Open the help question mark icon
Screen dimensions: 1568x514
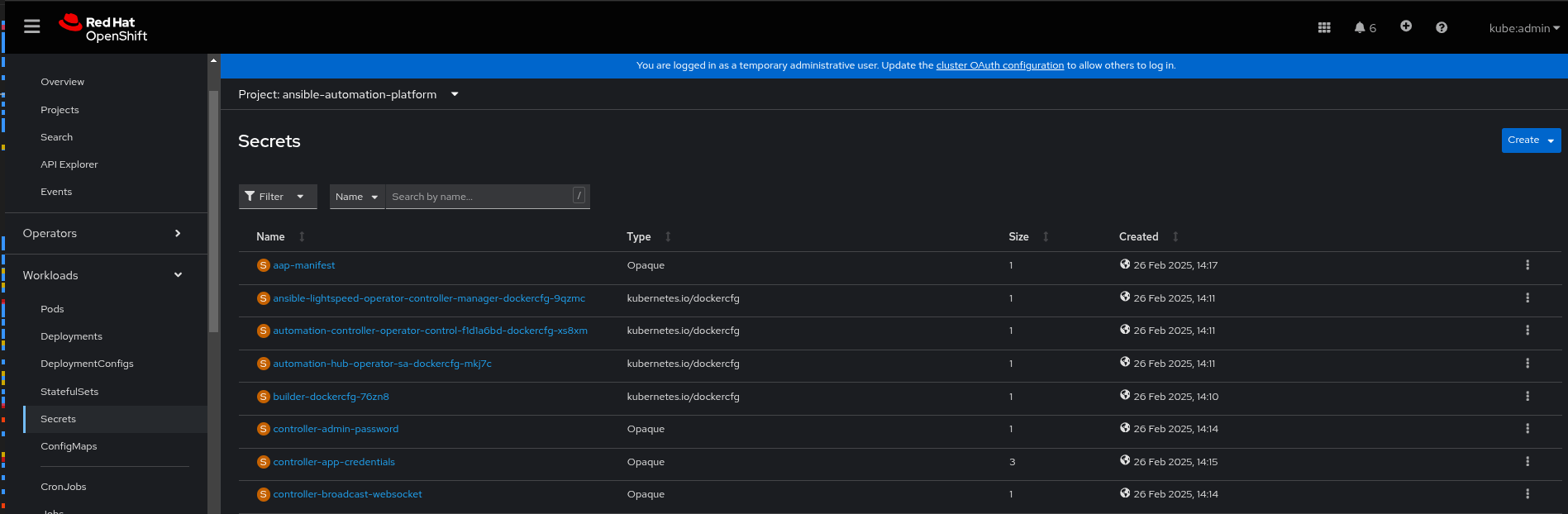1441,27
